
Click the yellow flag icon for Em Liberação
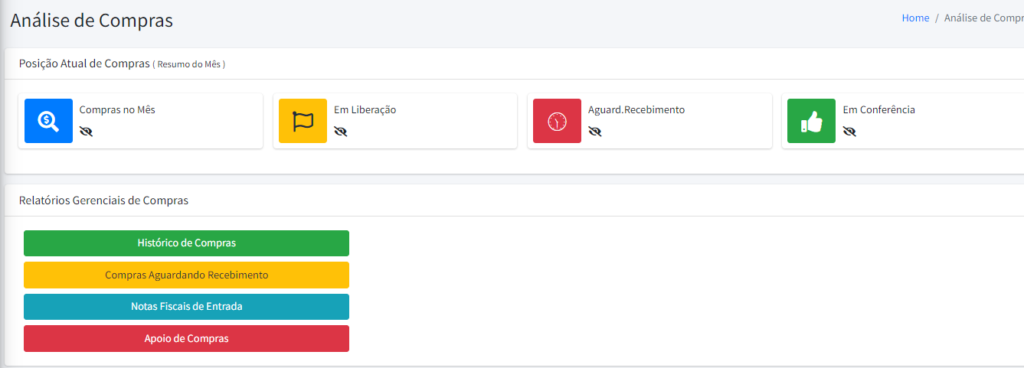click(303, 121)
